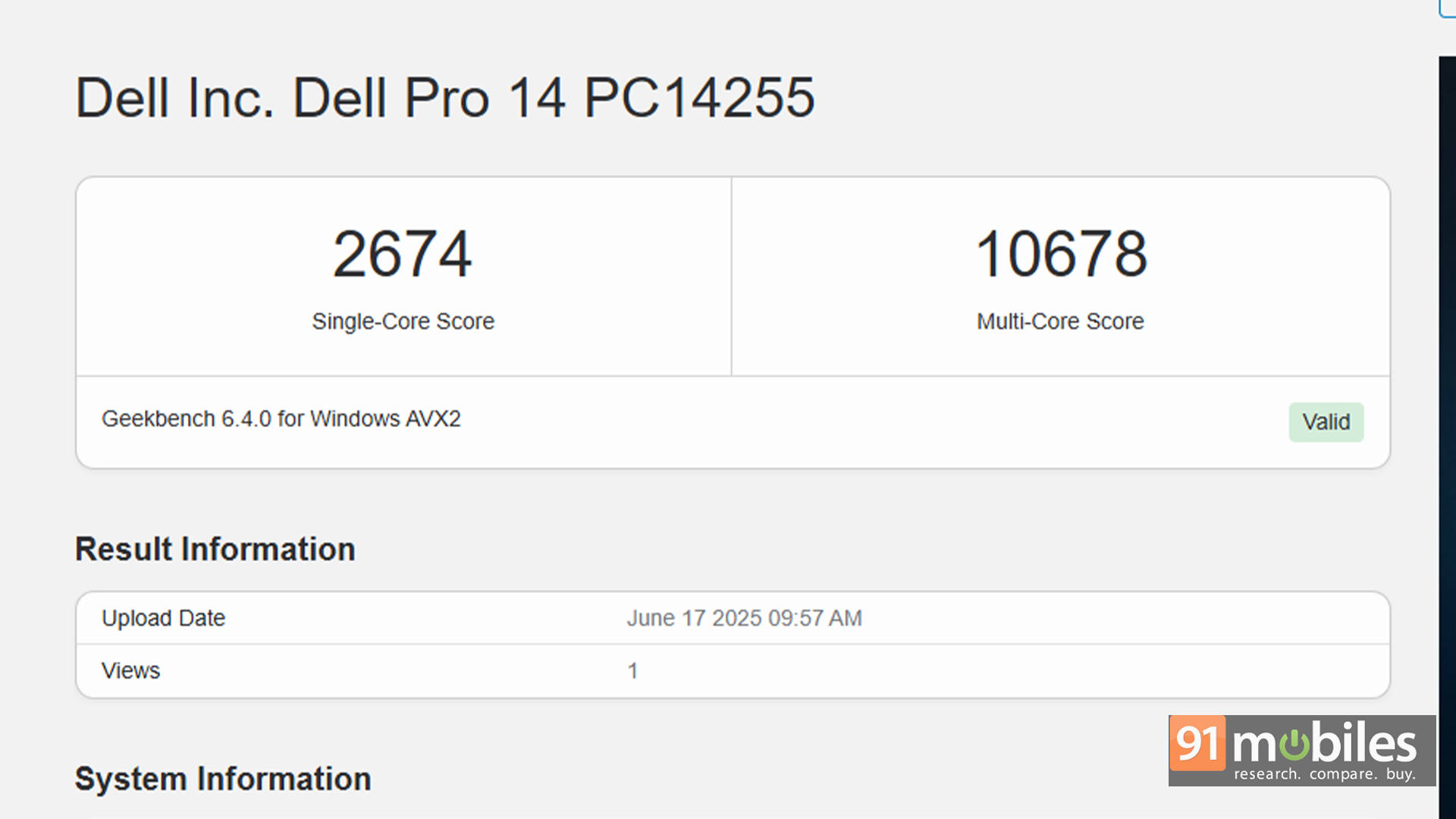The height and width of the screenshot is (819, 1456).
Task: Click the blue outlined box at top-right corner
Action: pos(1447,8)
